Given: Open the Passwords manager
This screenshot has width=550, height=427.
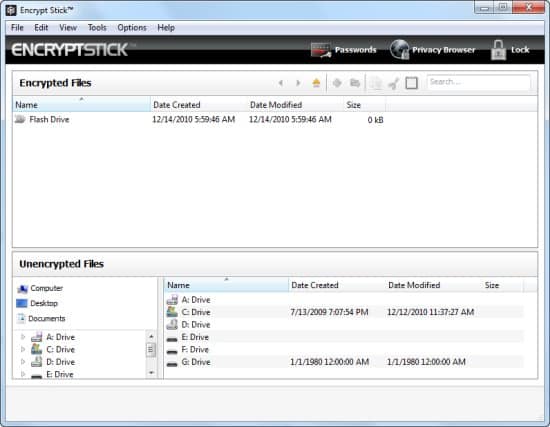Looking at the screenshot, I should [343, 50].
